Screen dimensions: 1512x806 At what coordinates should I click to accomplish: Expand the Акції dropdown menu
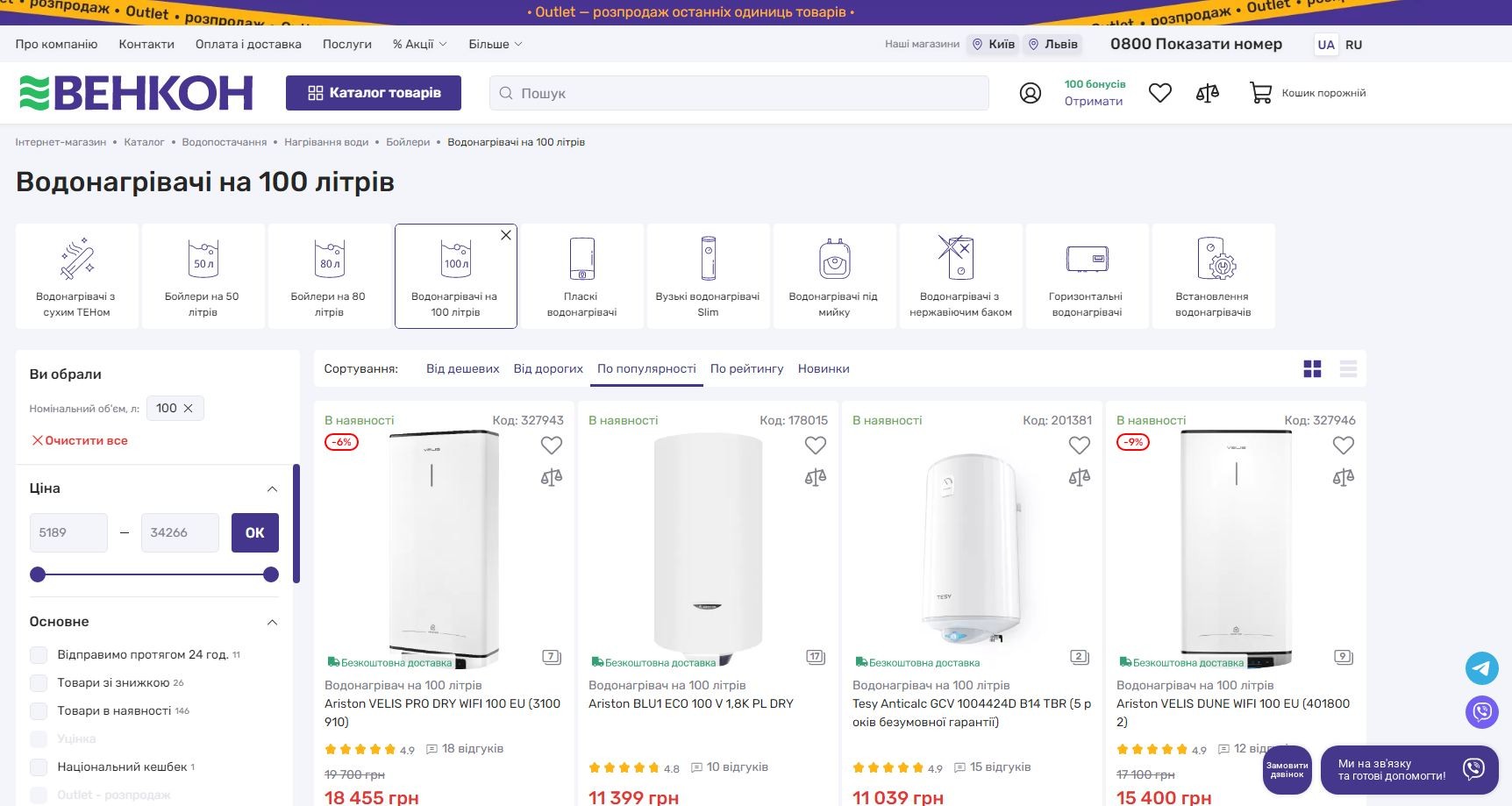click(x=420, y=44)
